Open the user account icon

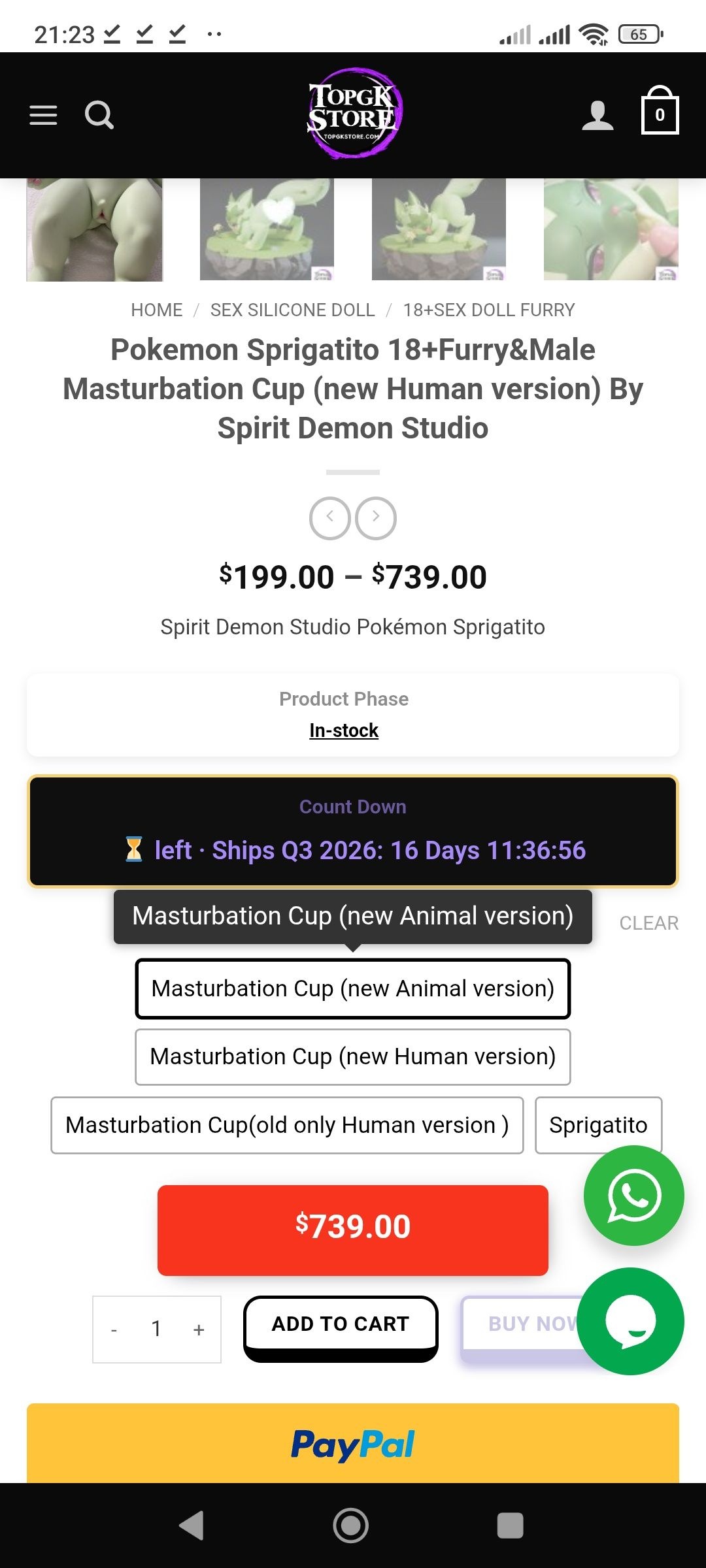pos(597,115)
